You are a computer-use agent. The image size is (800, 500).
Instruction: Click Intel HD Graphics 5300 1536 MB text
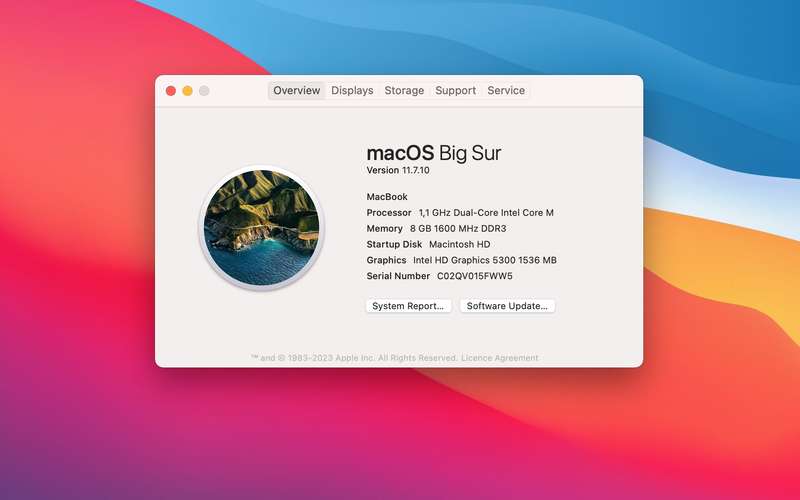[x=485, y=260]
